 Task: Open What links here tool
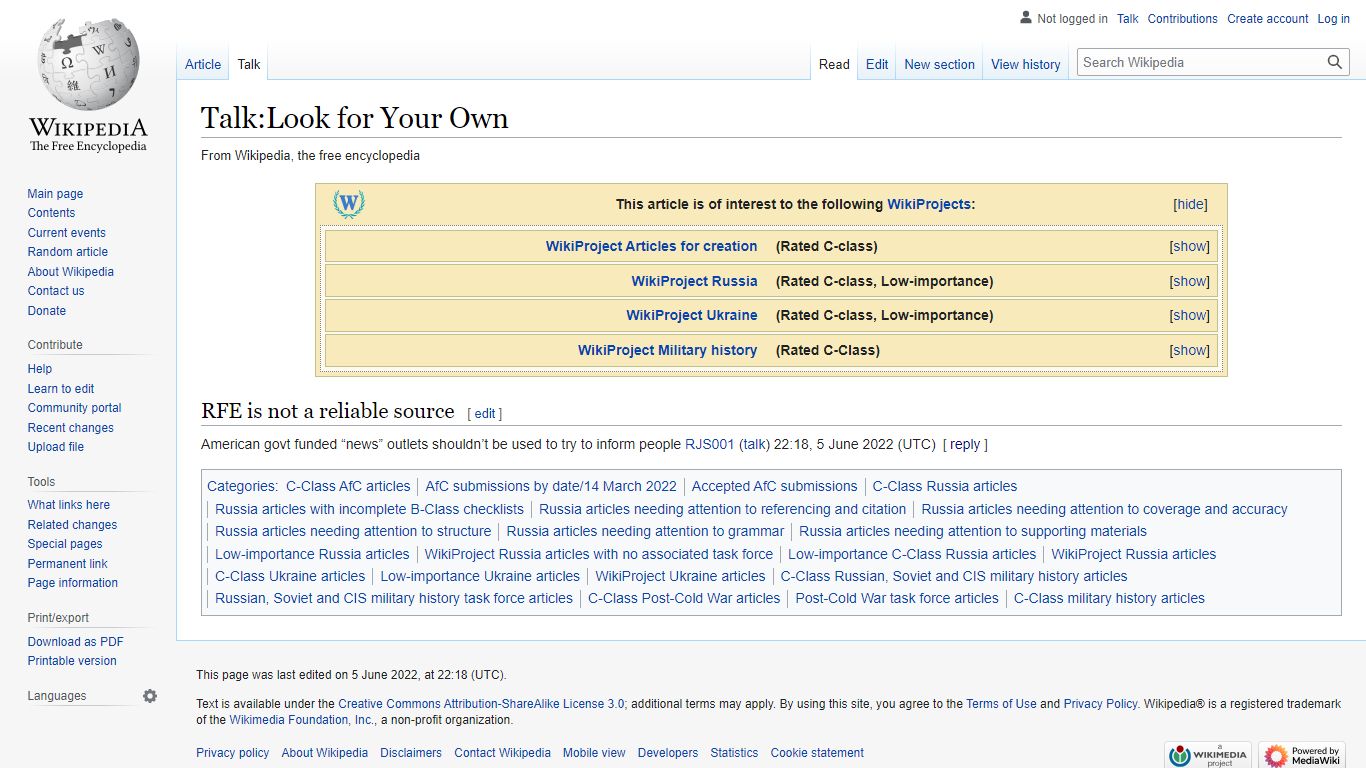(x=68, y=505)
